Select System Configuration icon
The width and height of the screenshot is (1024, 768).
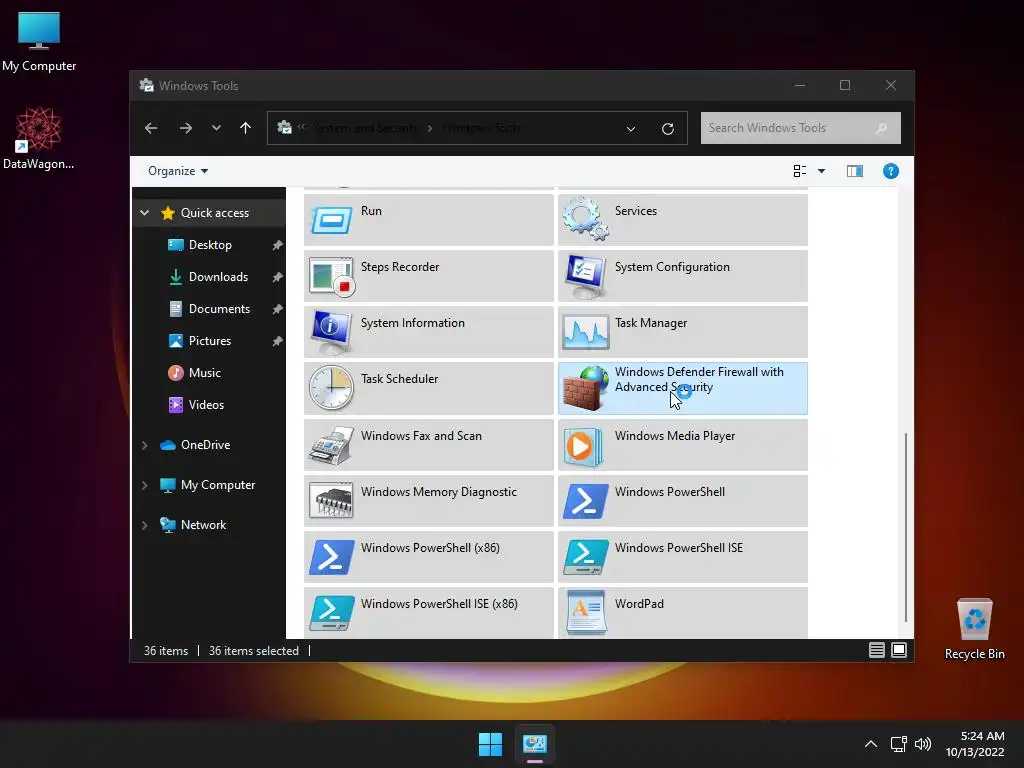click(x=585, y=276)
